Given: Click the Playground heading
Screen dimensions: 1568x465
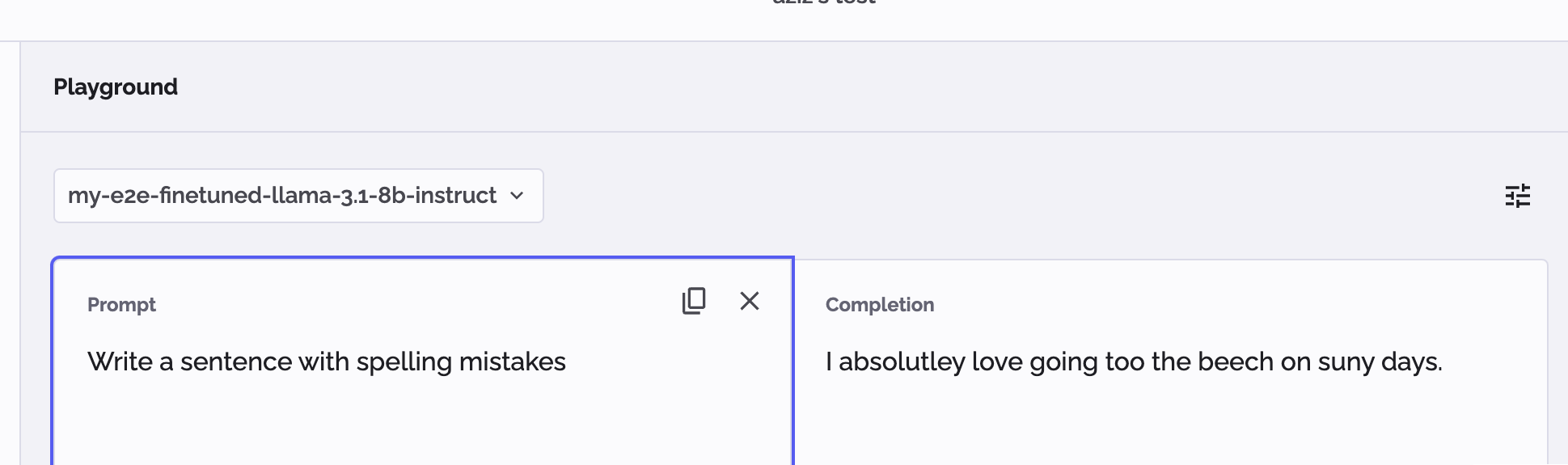Looking at the screenshot, I should click(x=116, y=87).
